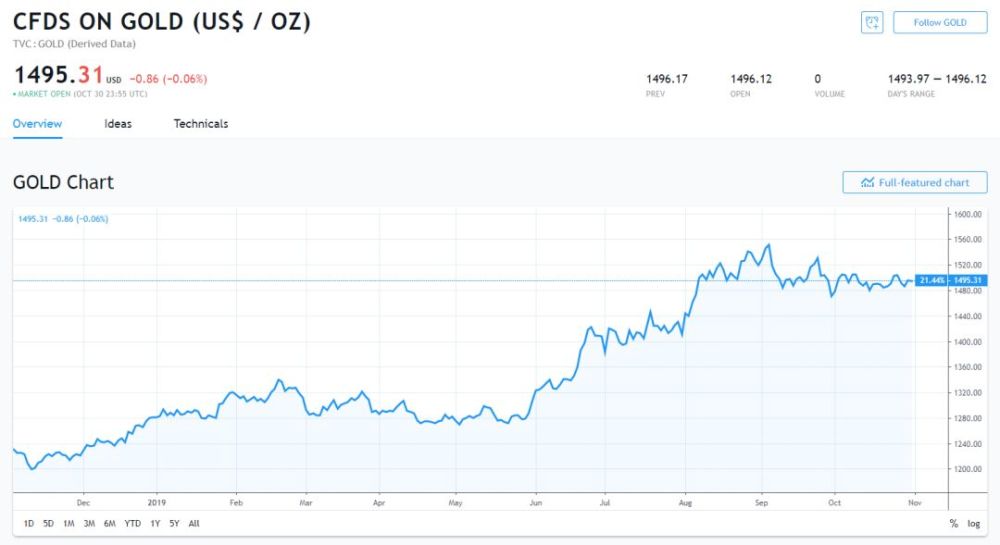
Task: Click the chart icon in Full-featured chart button
Action: [867, 182]
